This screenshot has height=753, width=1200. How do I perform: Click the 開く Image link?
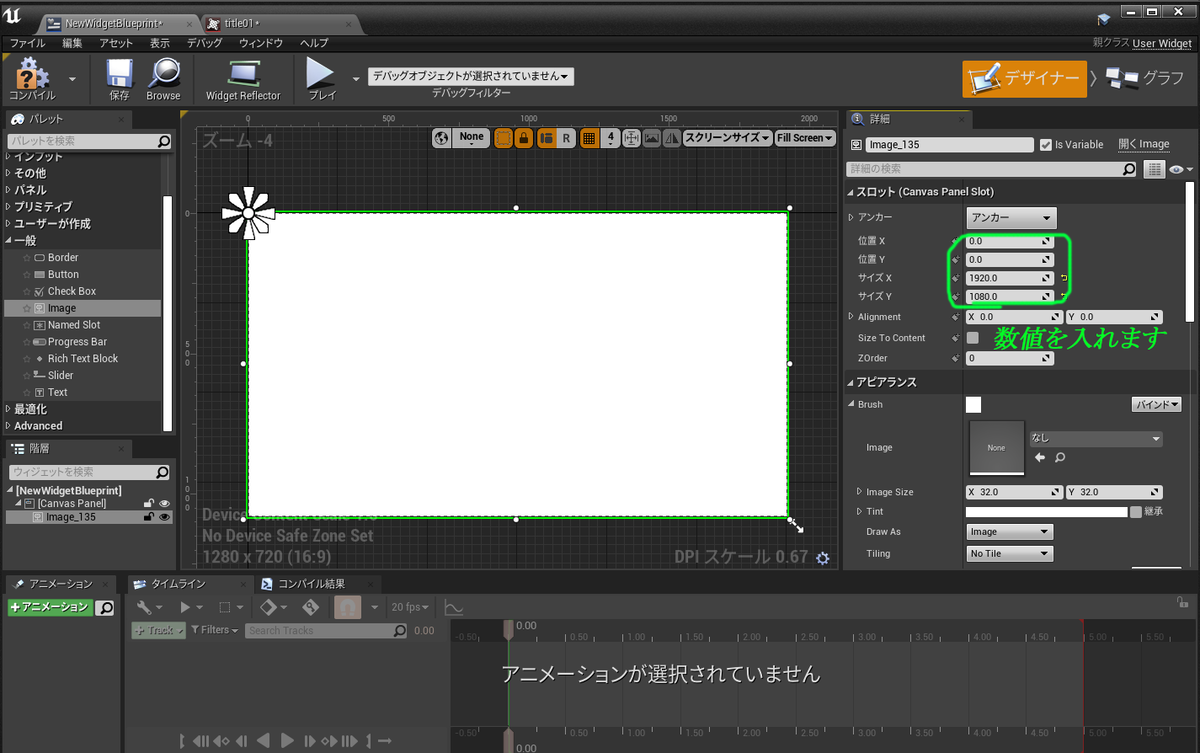click(x=1144, y=144)
